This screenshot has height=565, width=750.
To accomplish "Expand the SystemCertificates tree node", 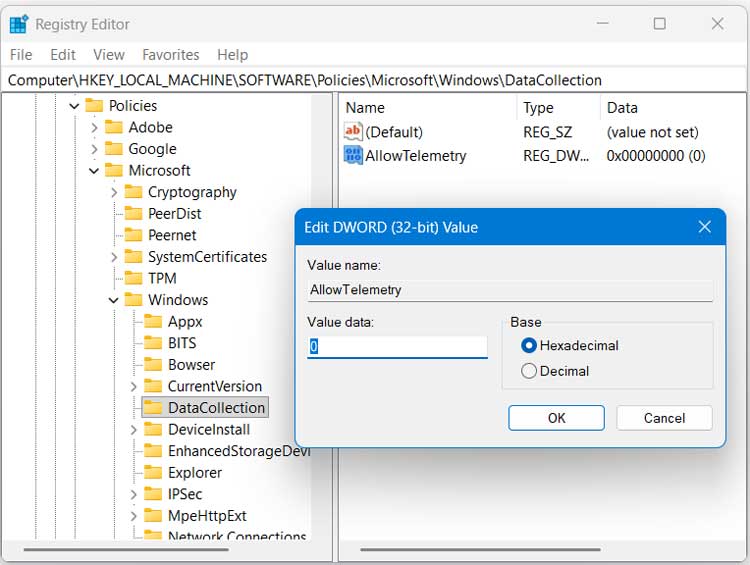I will point(114,257).
